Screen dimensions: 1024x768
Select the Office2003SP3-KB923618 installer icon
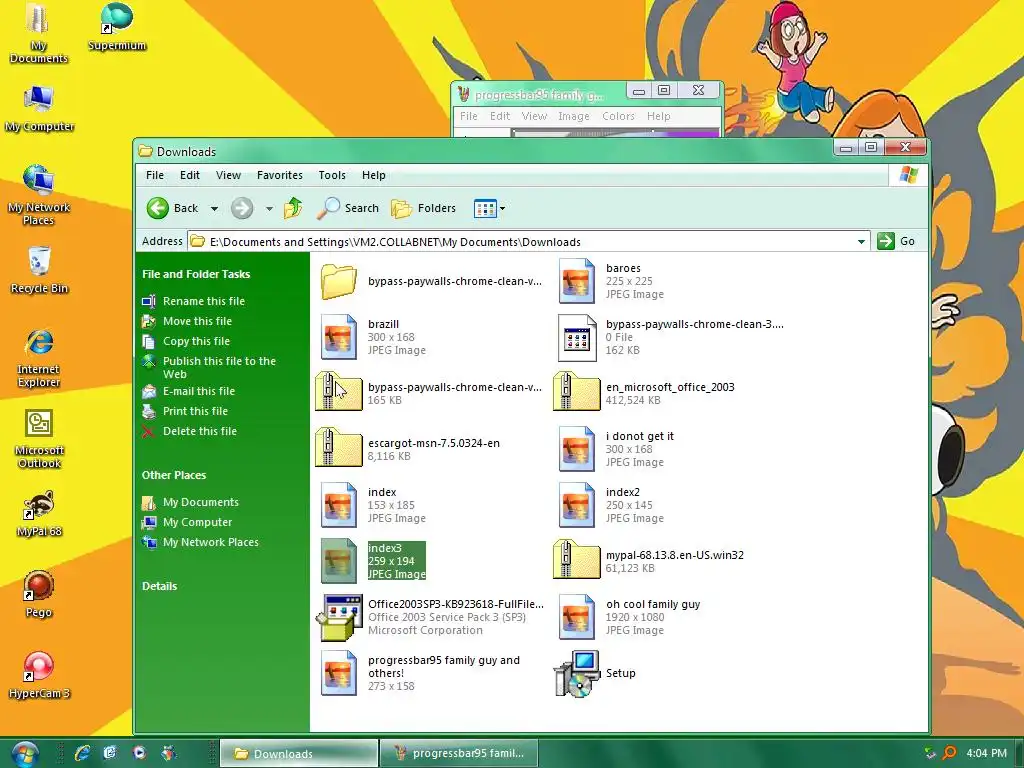tap(339, 617)
